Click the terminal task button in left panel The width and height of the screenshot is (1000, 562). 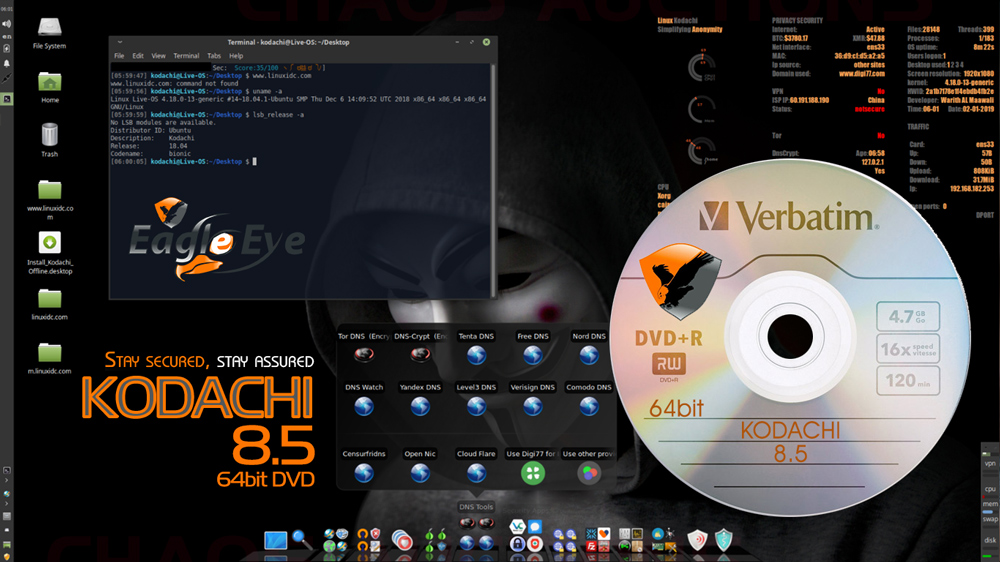tap(6, 99)
